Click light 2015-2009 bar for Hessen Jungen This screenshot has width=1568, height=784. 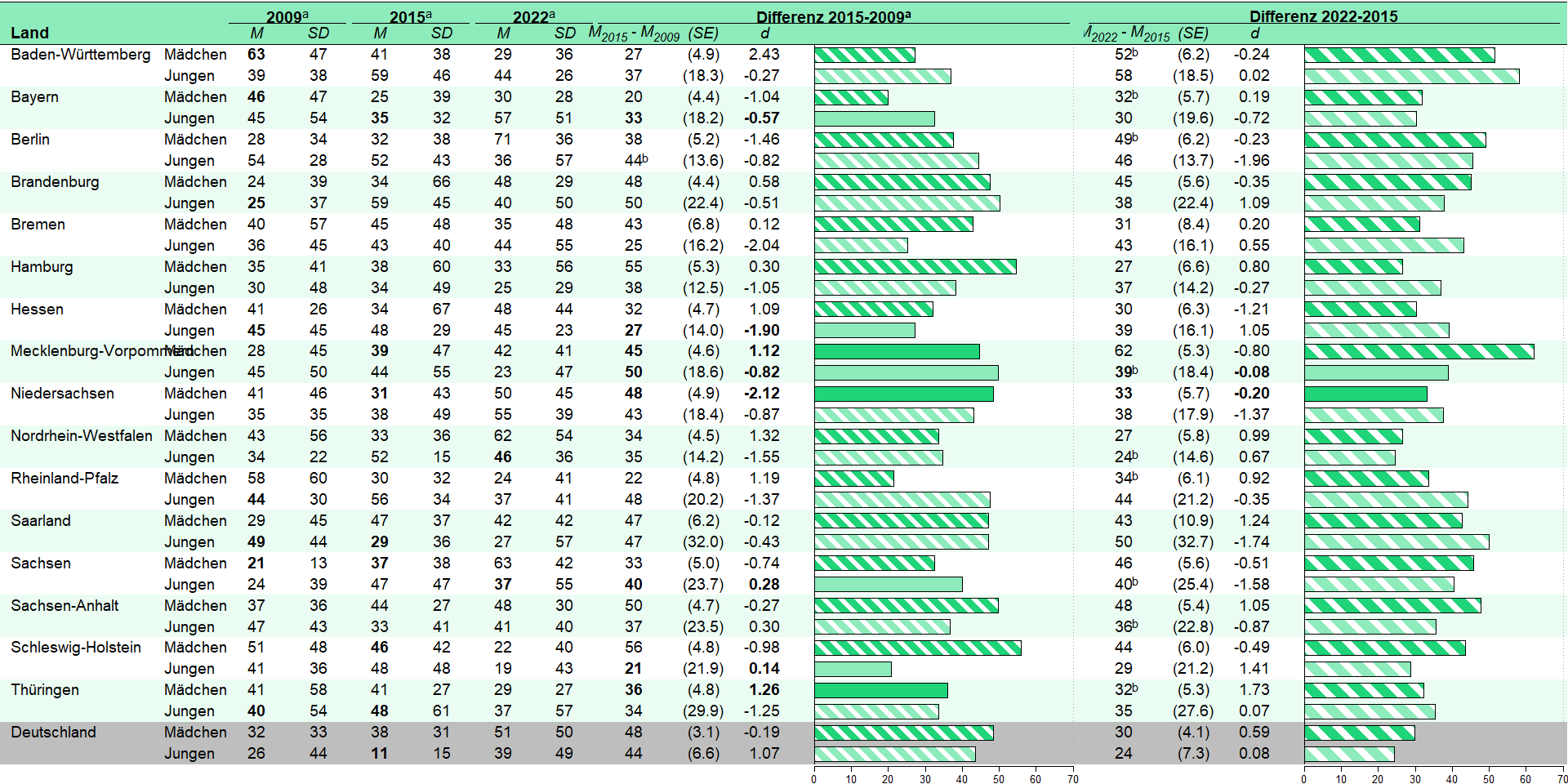coord(864,331)
